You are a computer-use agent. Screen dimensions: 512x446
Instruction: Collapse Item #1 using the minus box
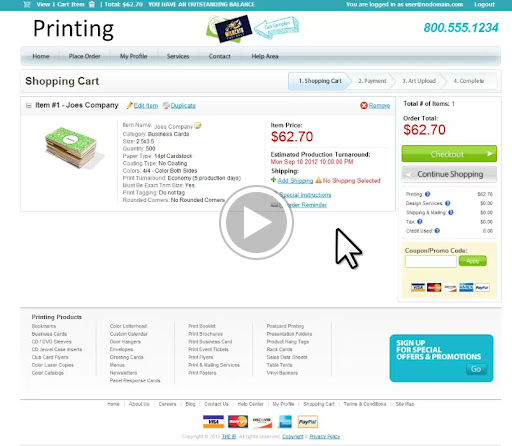click(x=29, y=106)
